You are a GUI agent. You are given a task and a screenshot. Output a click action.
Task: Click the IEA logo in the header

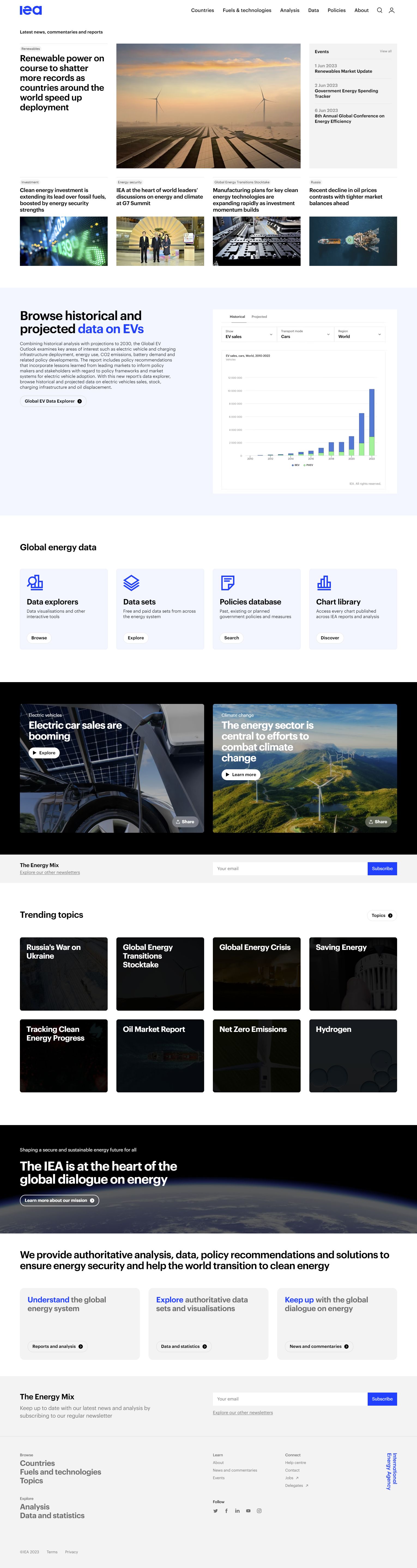(31, 10)
